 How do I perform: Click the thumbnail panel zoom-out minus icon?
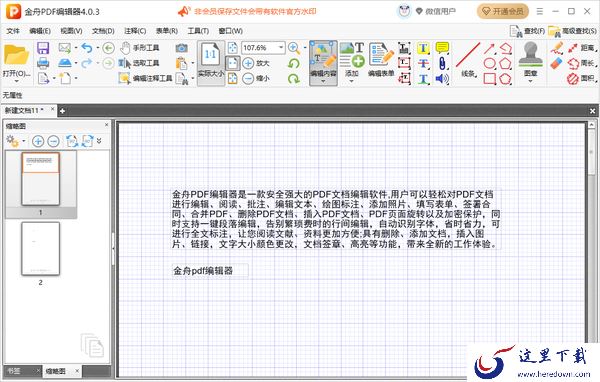(x=53, y=141)
